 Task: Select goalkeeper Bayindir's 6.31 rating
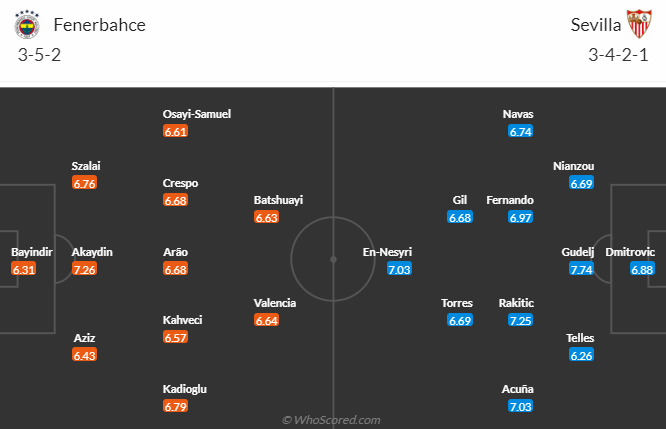(24, 270)
